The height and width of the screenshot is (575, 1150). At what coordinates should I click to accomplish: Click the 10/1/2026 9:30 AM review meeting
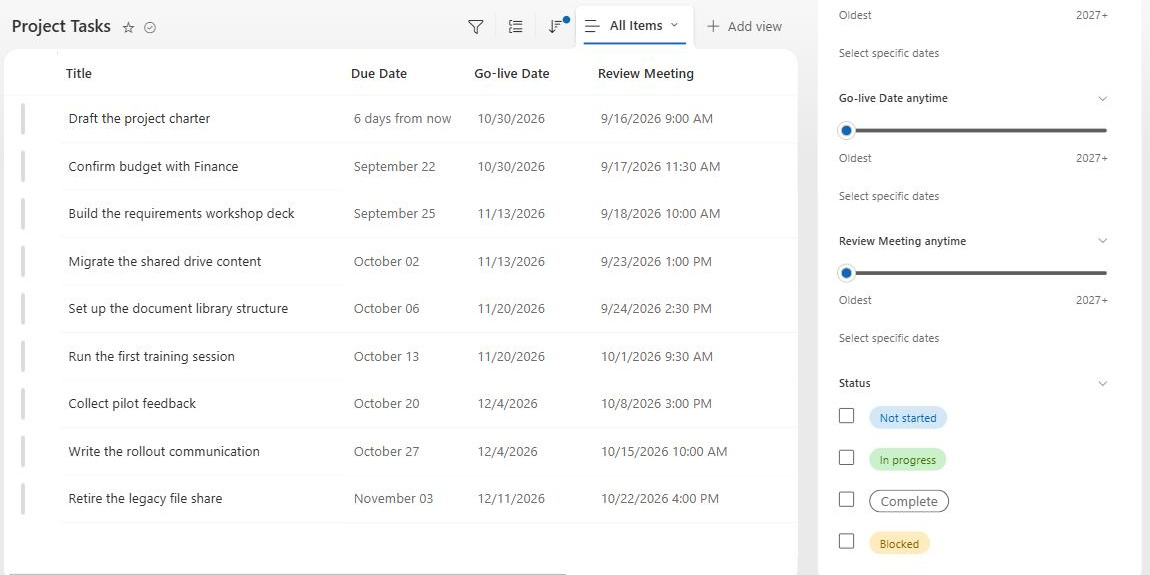[x=656, y=356]
